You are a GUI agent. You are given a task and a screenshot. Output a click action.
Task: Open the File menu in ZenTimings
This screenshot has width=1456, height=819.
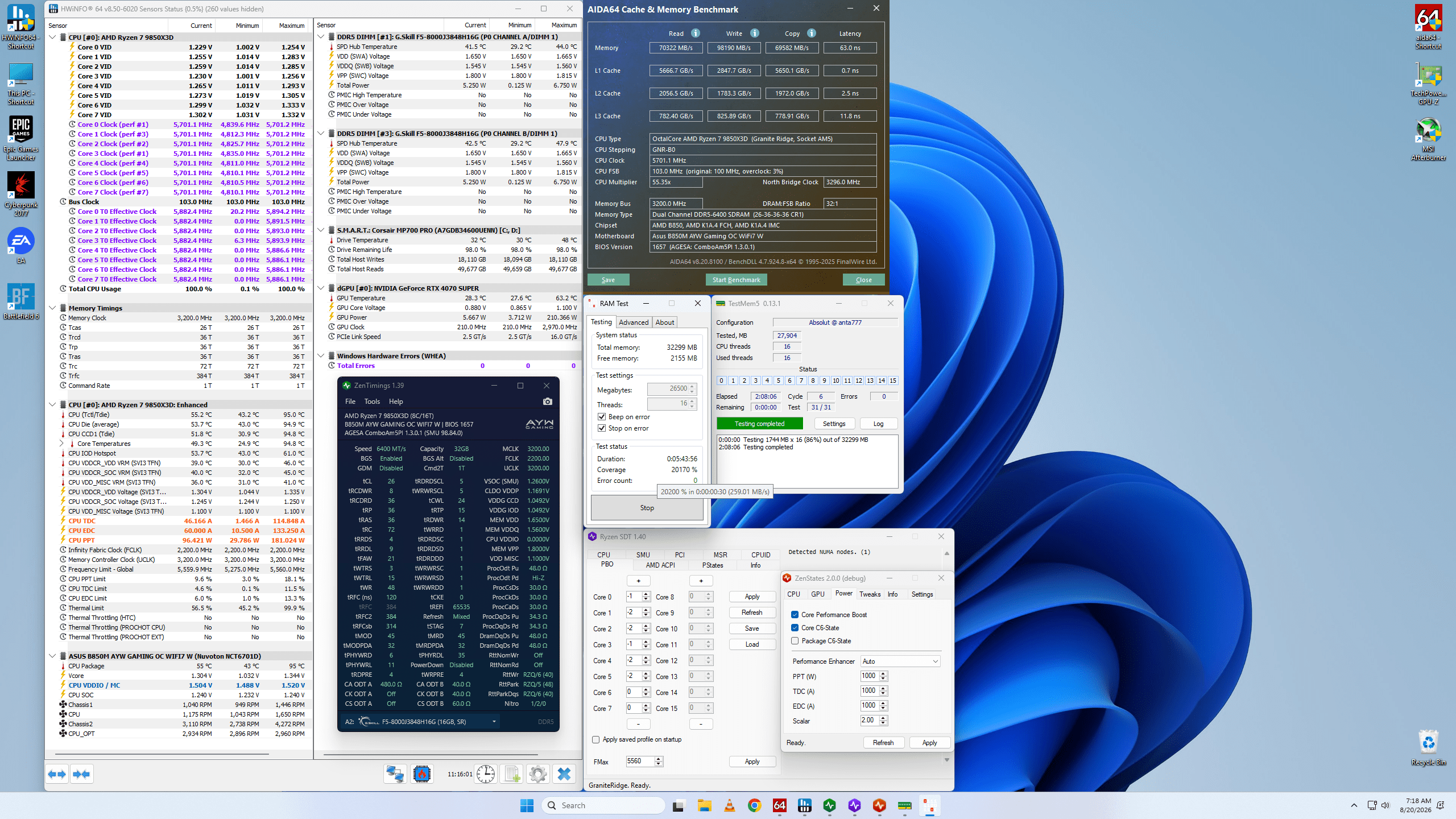coord(350,402)
